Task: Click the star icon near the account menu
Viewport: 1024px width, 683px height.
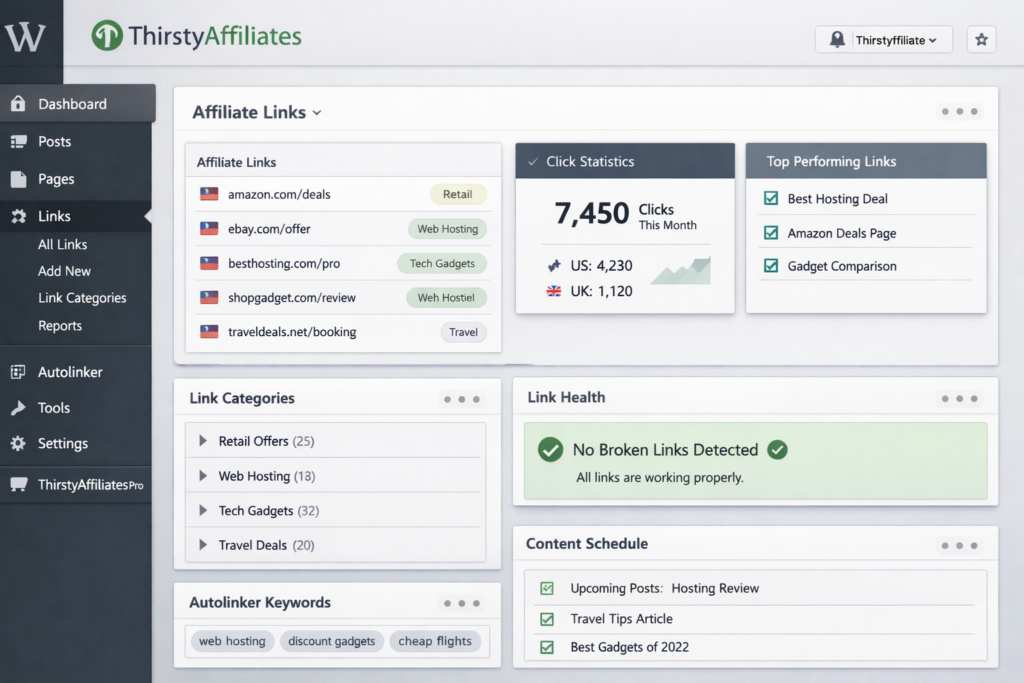Action: (981, 39)
